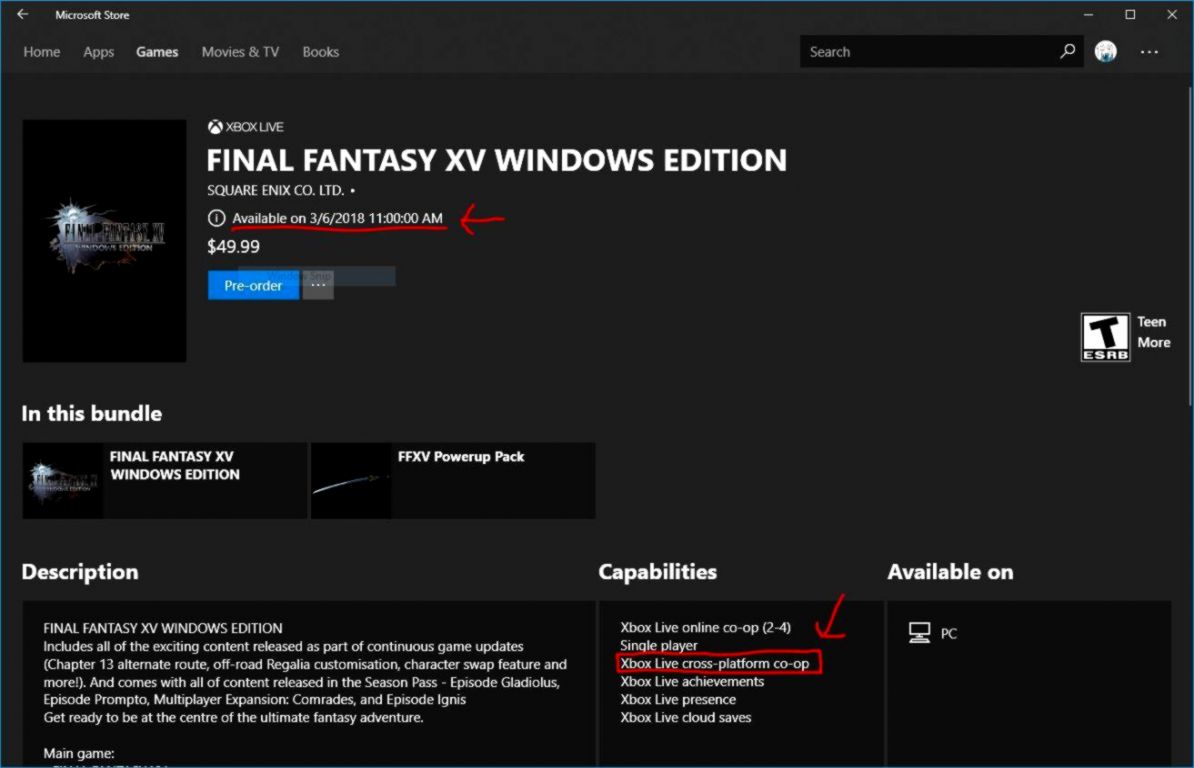Image resolution: width=1194 pixels, height=768 pixels.
Task: Open more options beside Pre-order
Action: (x=318, y=285)
